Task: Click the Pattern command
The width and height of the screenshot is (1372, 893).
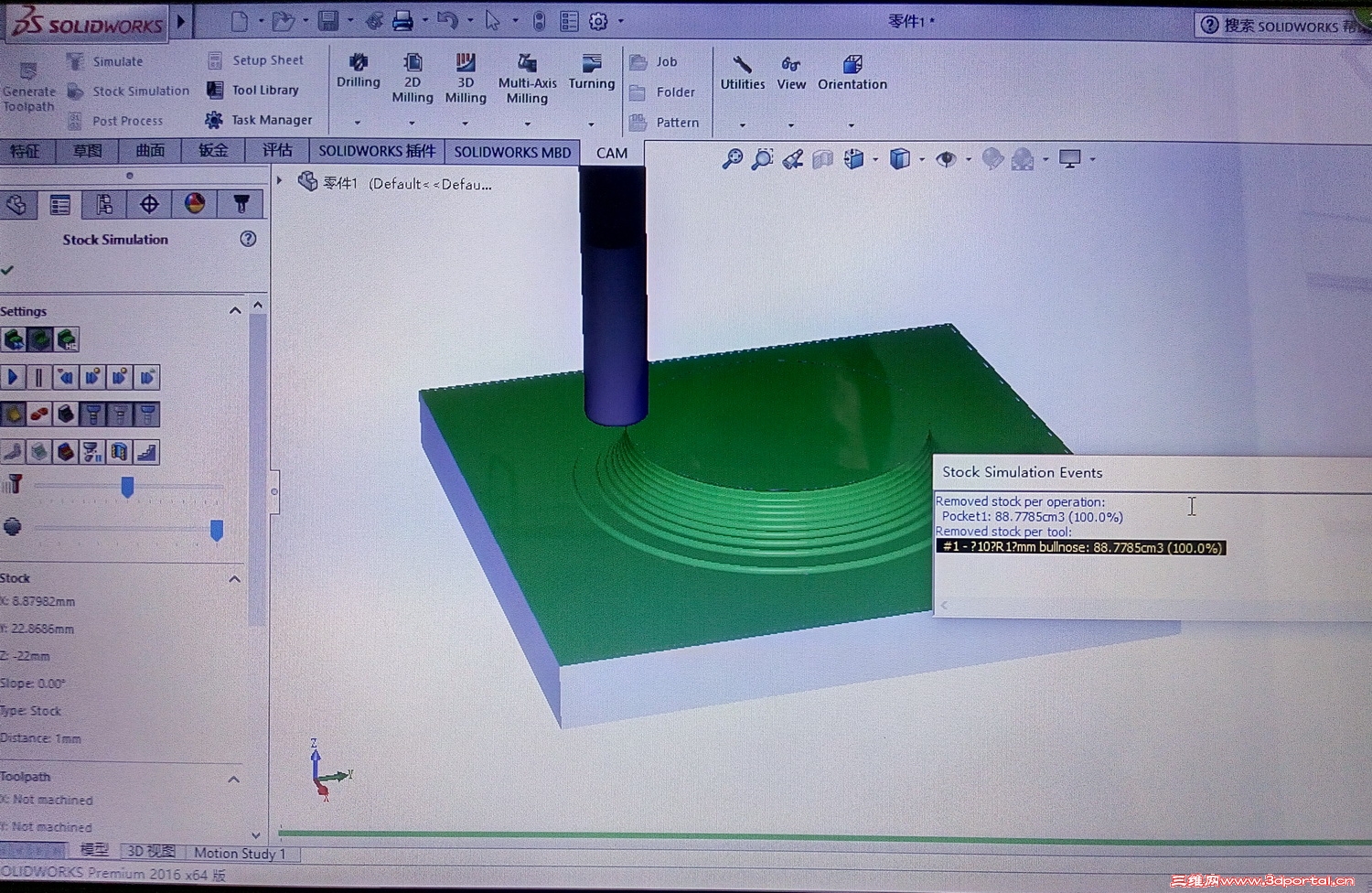Action: (664, 123)
